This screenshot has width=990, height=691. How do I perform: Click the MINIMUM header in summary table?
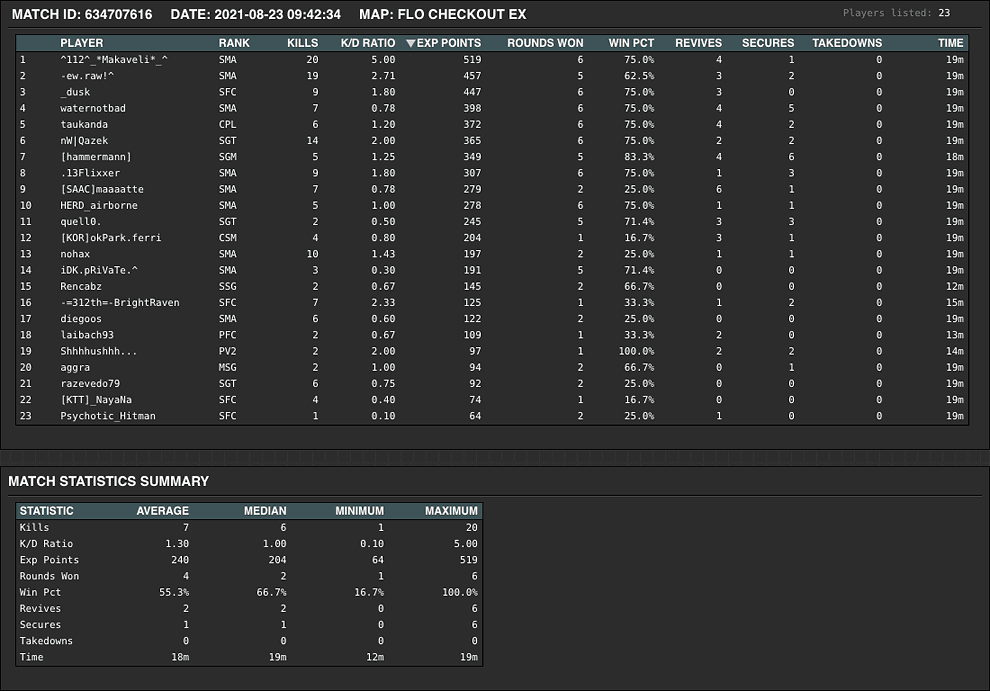(x=359, y=511)
